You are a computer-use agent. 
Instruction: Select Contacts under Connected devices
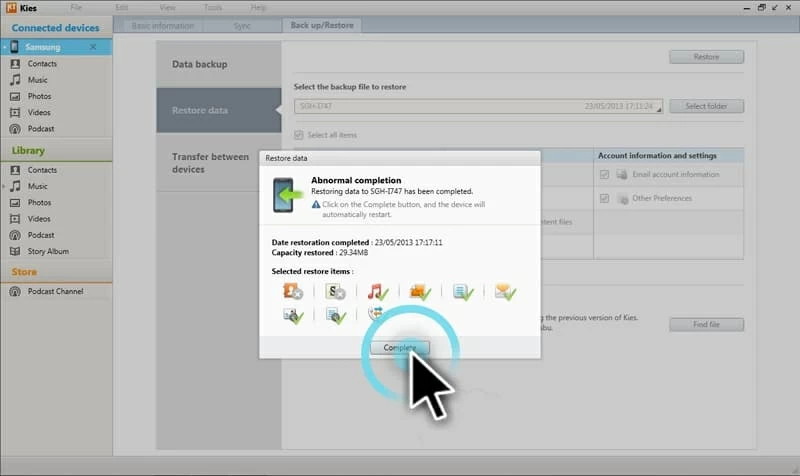(42, 64)
